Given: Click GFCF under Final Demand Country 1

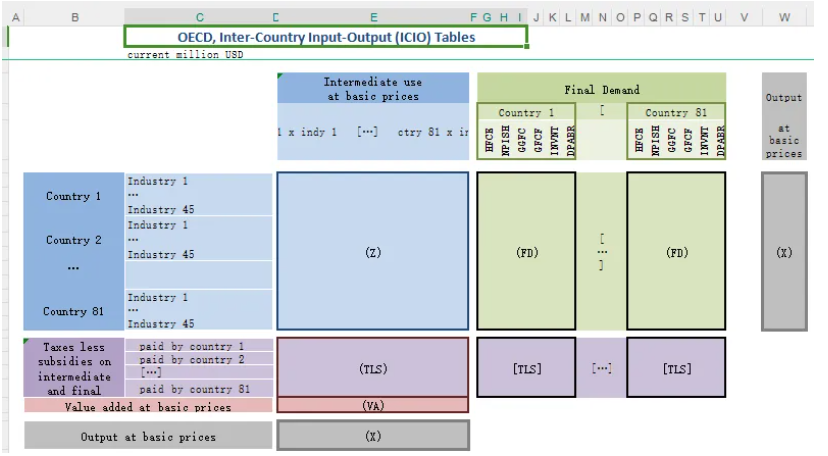Looking at the screenshot, I should pos(538,140).
